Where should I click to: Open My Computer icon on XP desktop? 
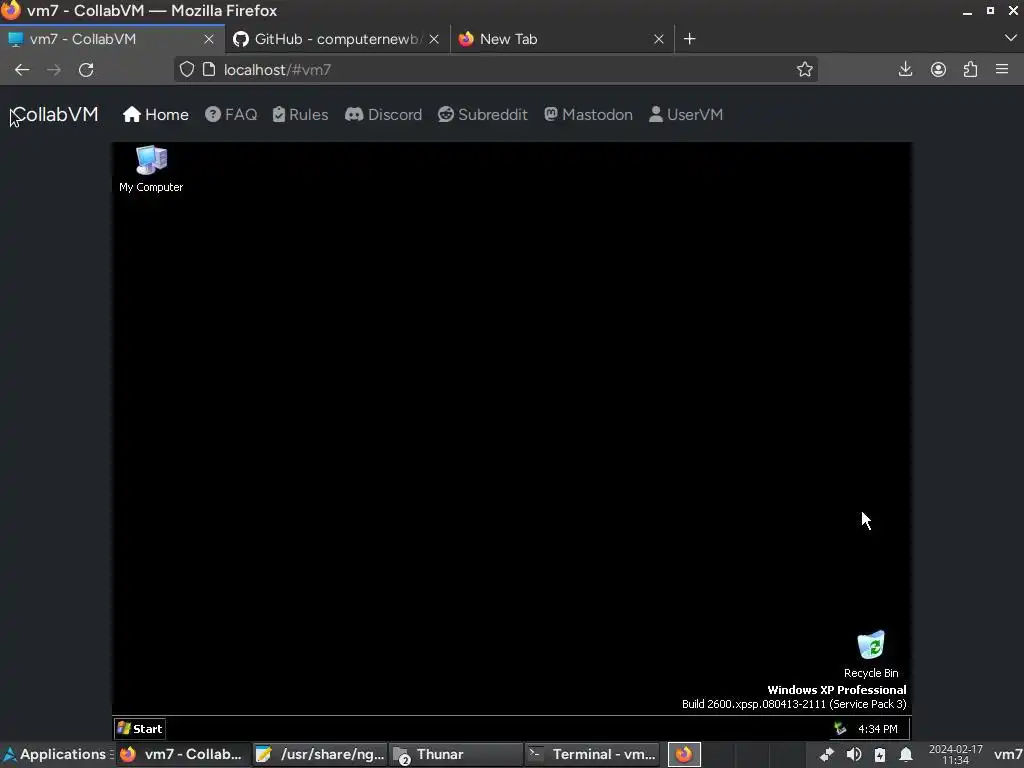click(151, 168)
